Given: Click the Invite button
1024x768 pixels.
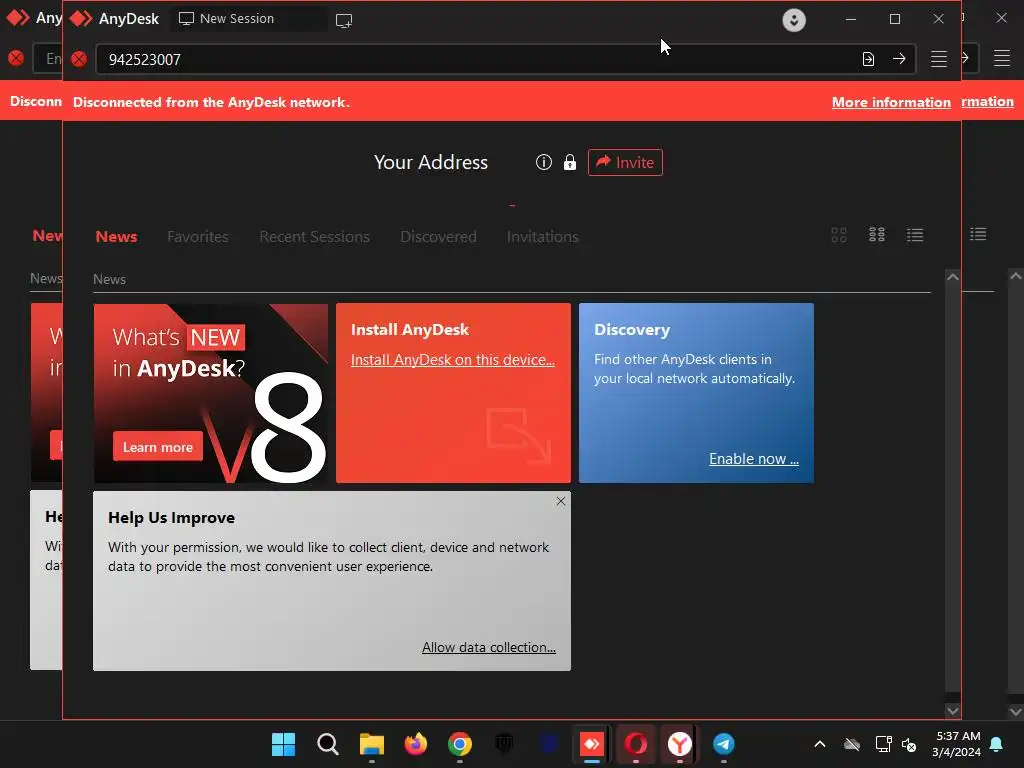Looking at the screenshot, I should (625, 162).
